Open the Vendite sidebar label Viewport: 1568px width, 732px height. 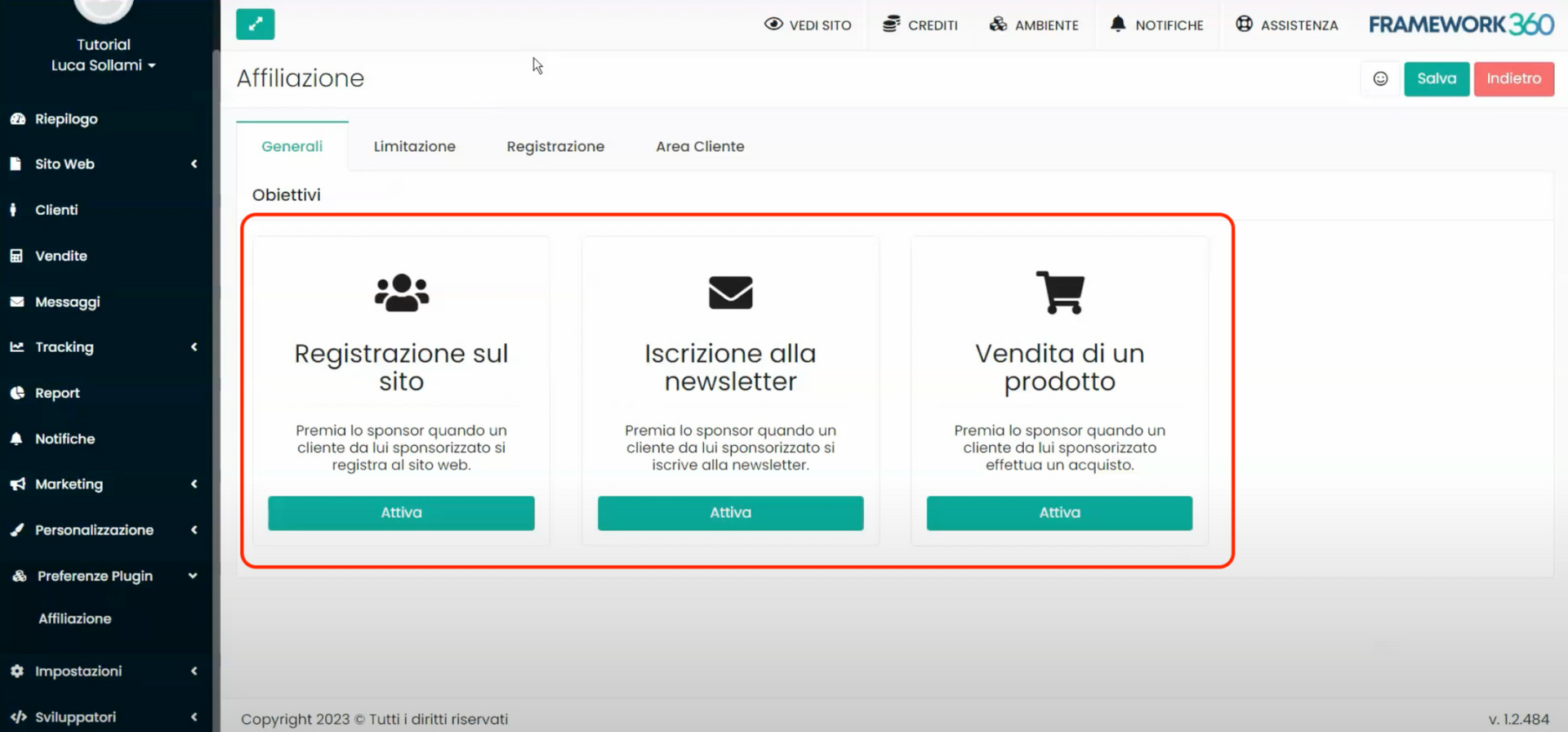tap(61, 256)
